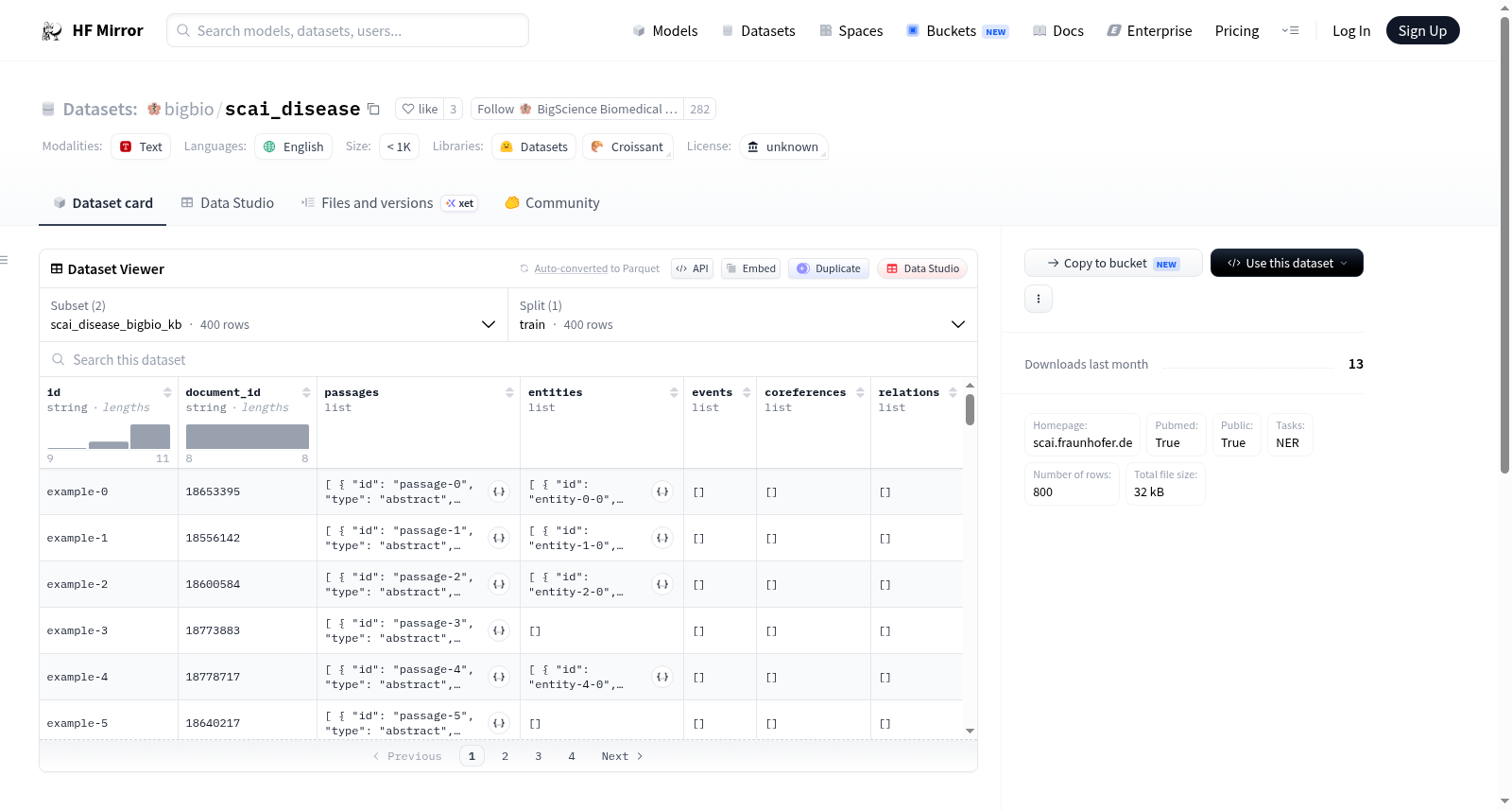Viewport: 1512px width, 810px height.
Task: Click the Sign Up button
Action: (x=1422, y=31)
